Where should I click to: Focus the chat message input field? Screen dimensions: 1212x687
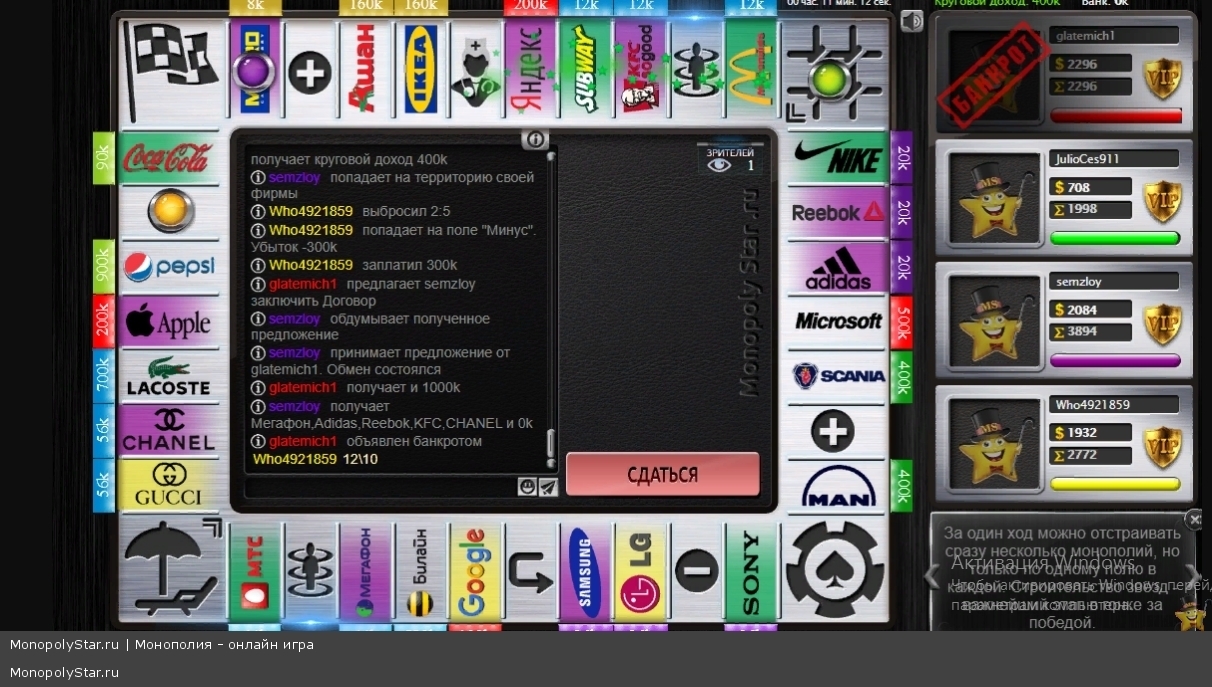coord(381,487)
